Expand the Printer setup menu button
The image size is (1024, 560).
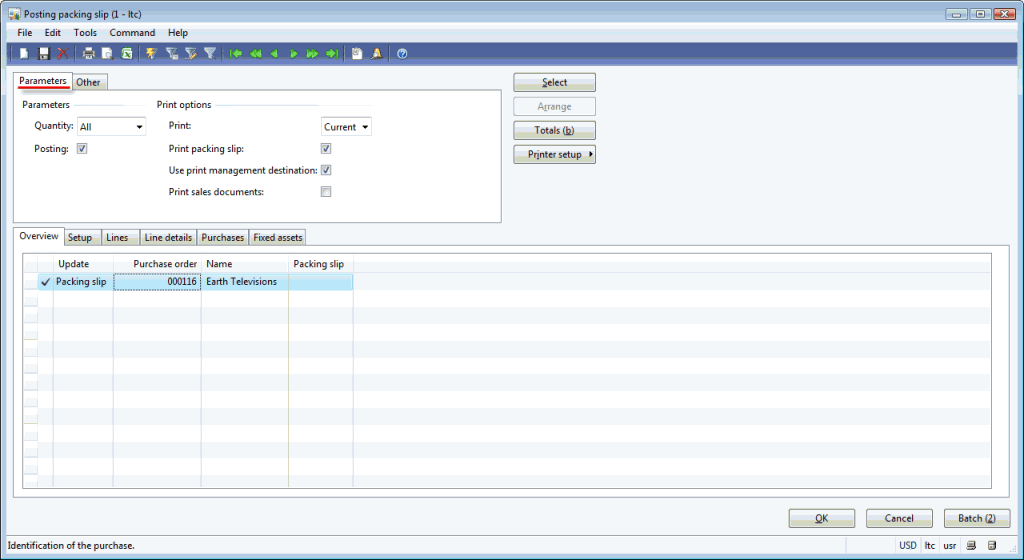coord(554,154)
